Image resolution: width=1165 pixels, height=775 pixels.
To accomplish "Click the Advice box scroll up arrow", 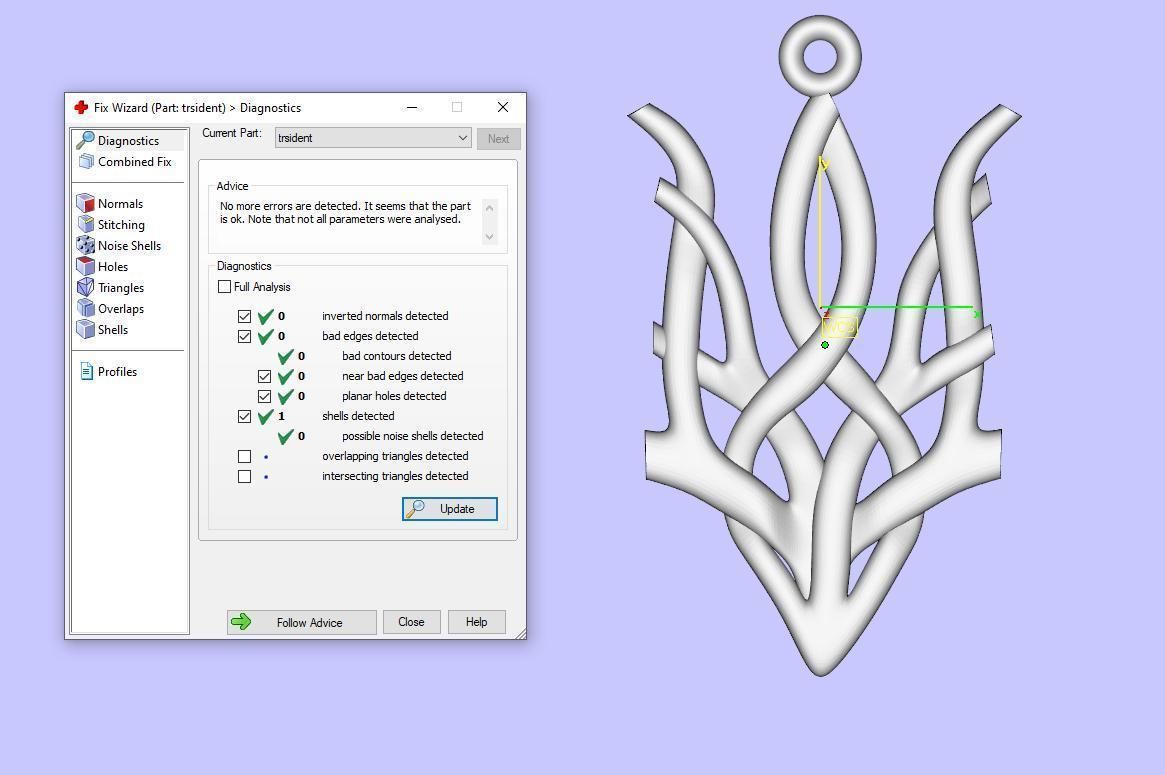I will pos(489,207).
